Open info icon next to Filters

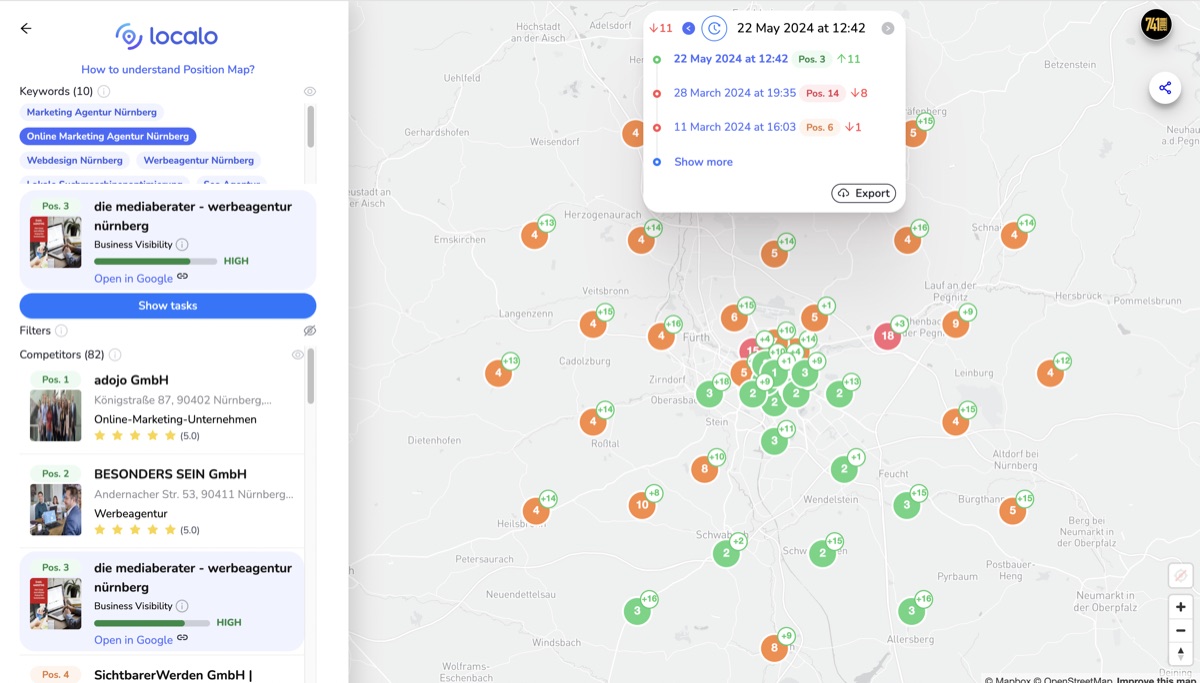click(61, 331)
